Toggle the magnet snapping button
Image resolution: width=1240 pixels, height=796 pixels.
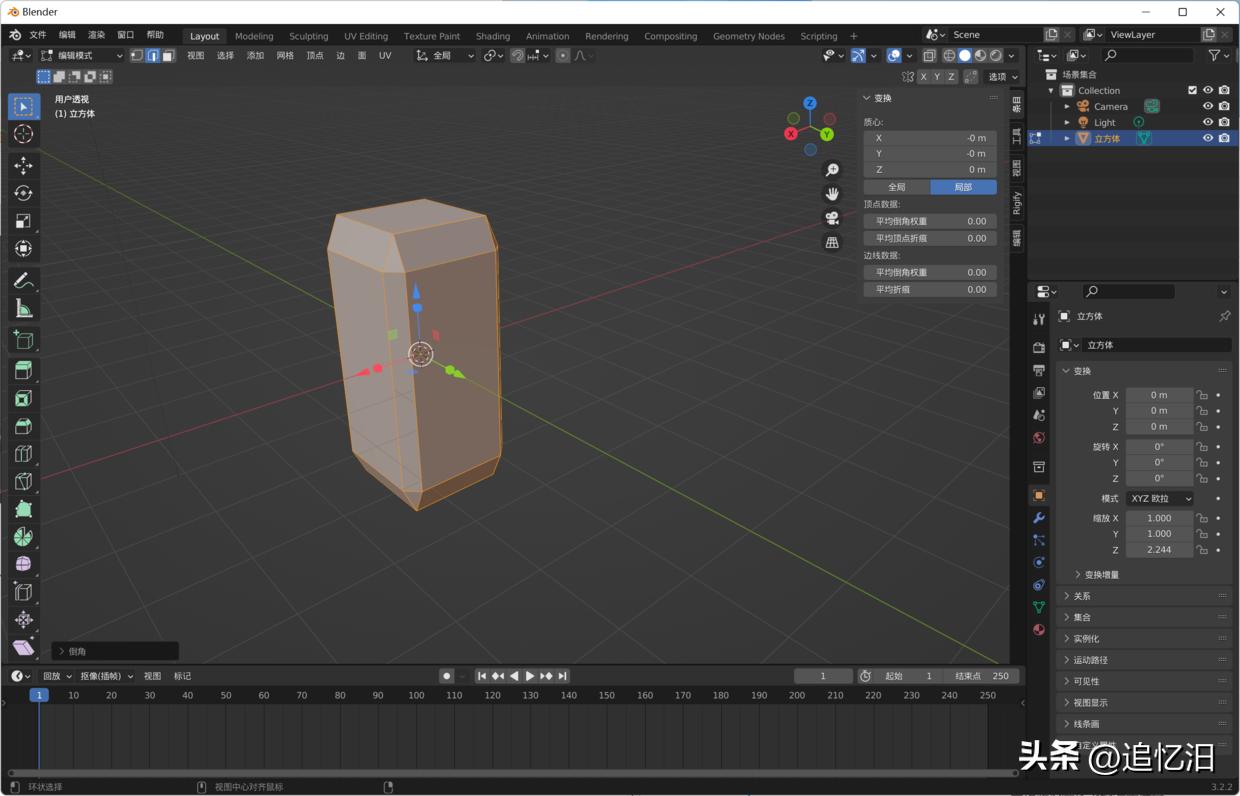coord(517,55)
